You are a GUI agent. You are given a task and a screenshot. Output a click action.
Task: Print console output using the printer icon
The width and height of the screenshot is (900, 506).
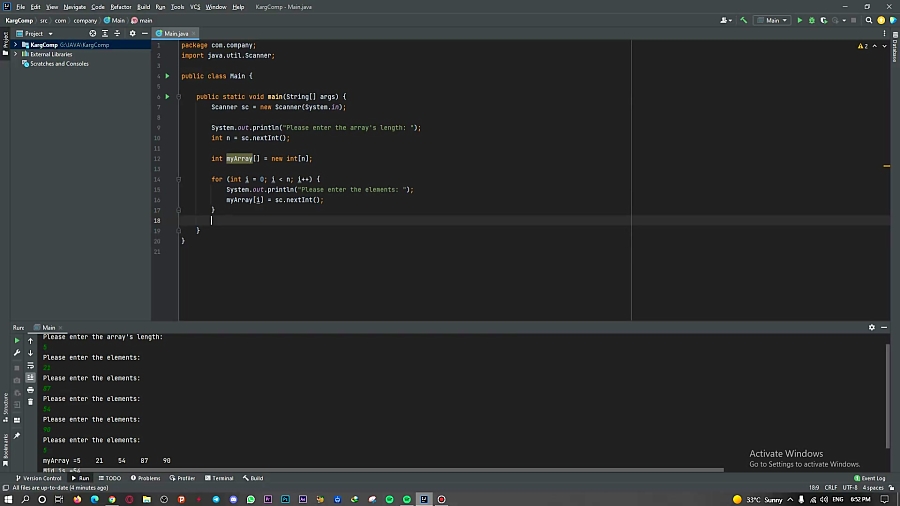tap(30, 390)
